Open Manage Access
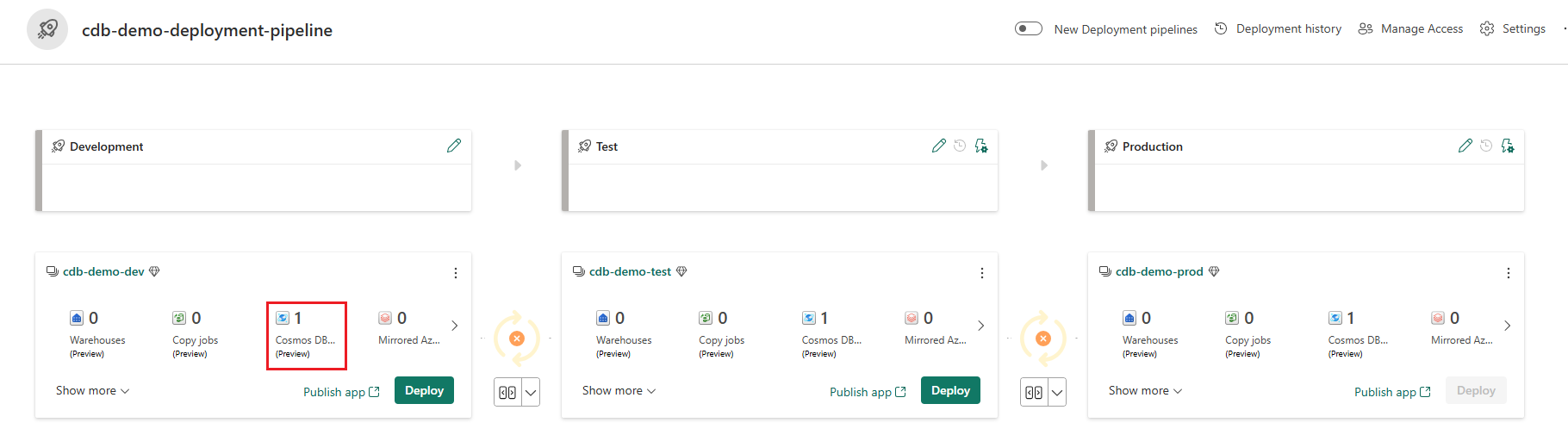1568x435 pixels. [1411, 28]
